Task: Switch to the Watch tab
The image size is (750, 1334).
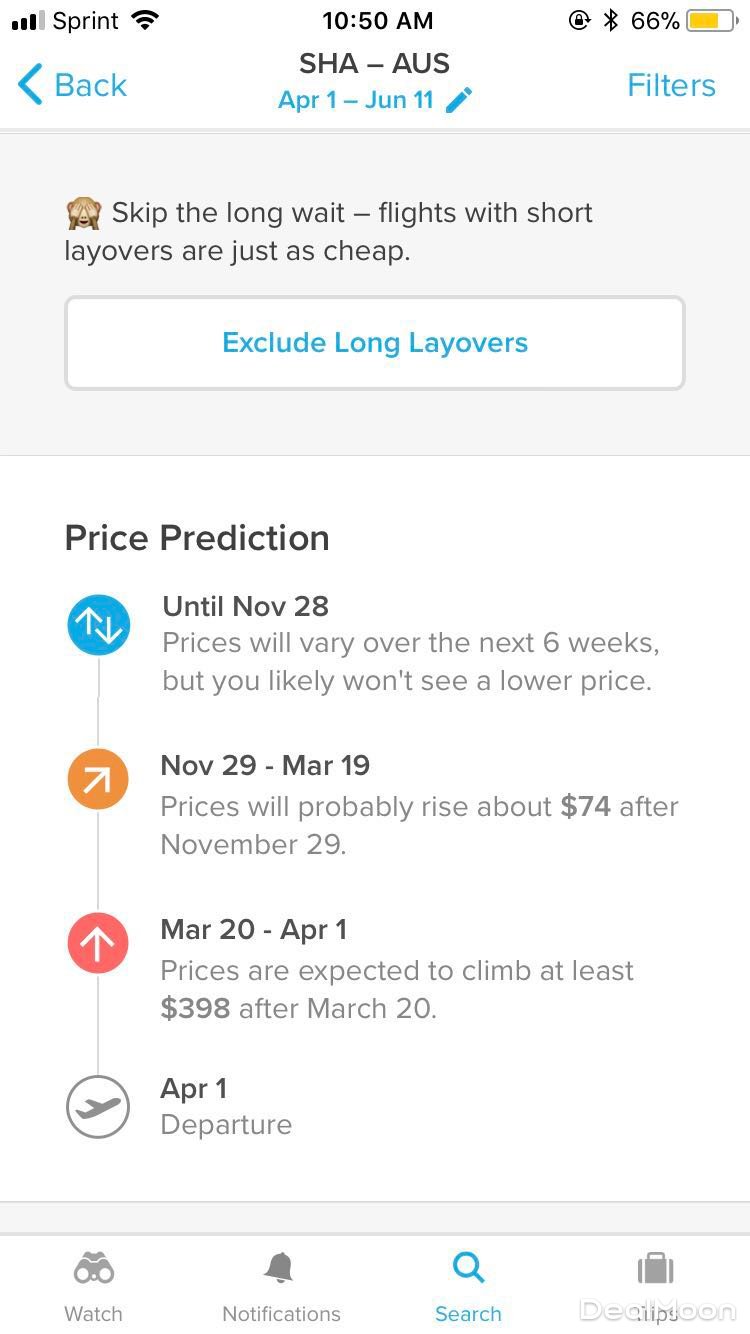Action: click(x=94, y=1313)
